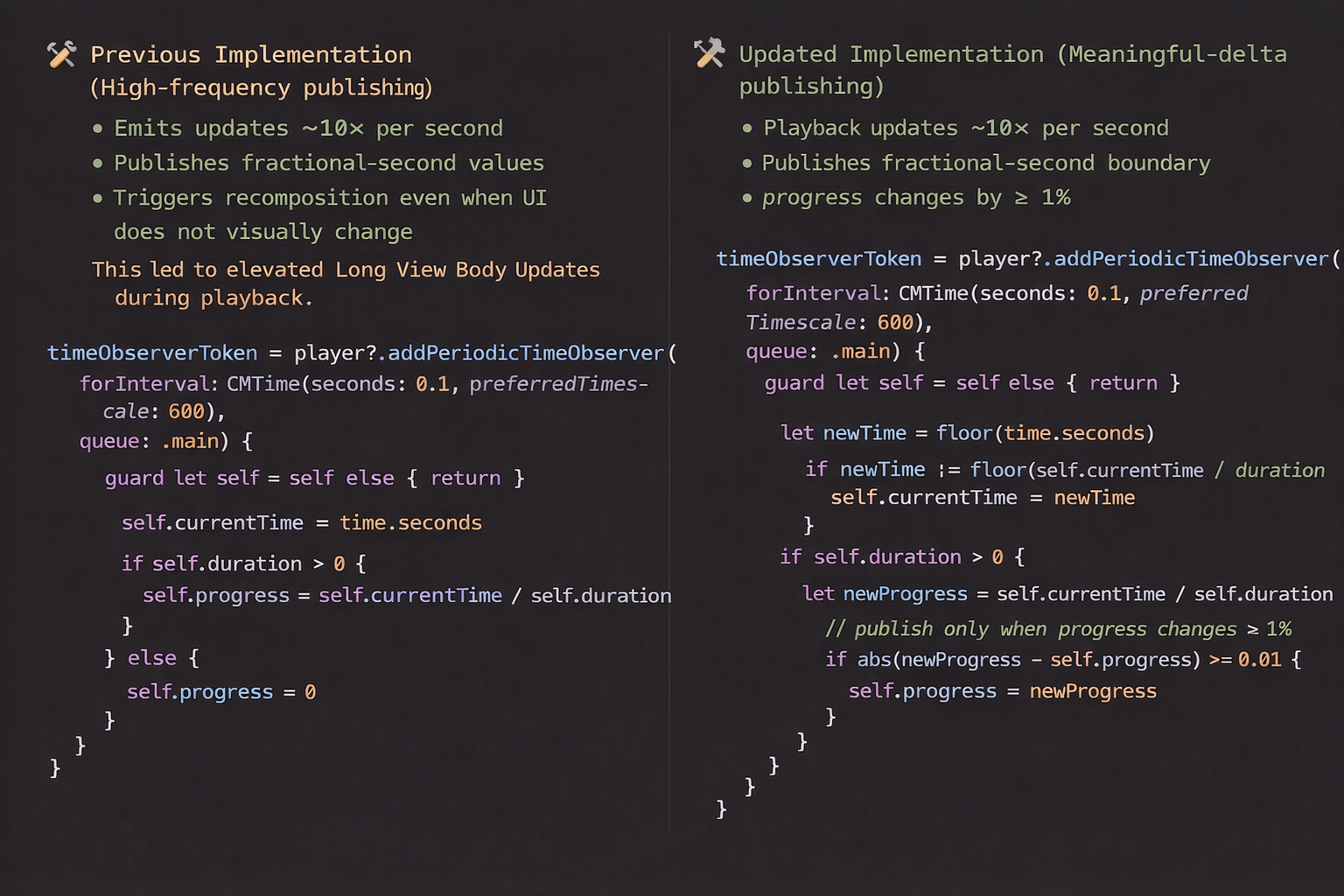
Task: Click 'self.currentTime = time.seconds' in the left code
Action: [x=302, y=523]
